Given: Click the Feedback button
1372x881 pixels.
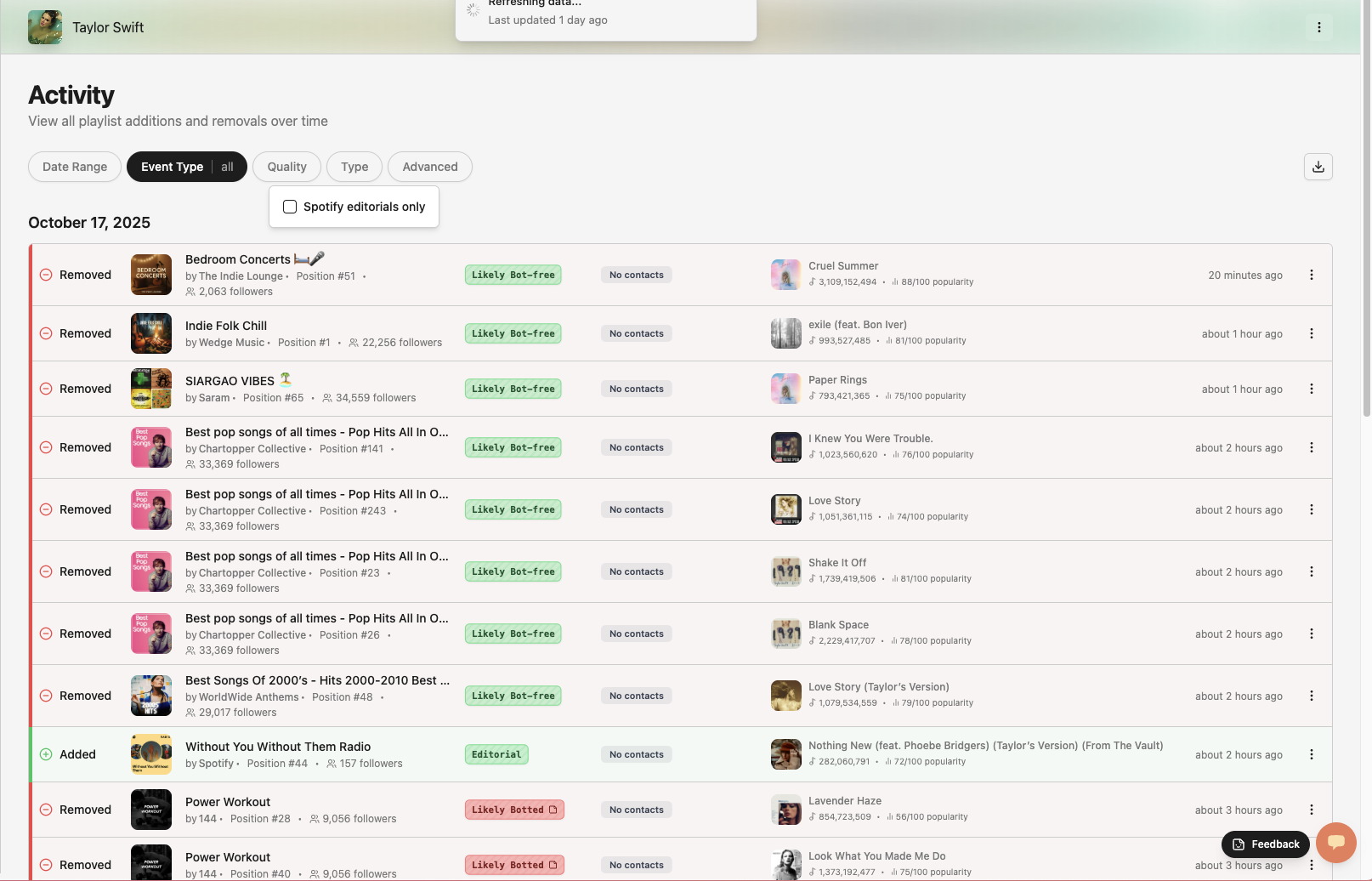Looking at the screenshot, I should point(1265,844).
